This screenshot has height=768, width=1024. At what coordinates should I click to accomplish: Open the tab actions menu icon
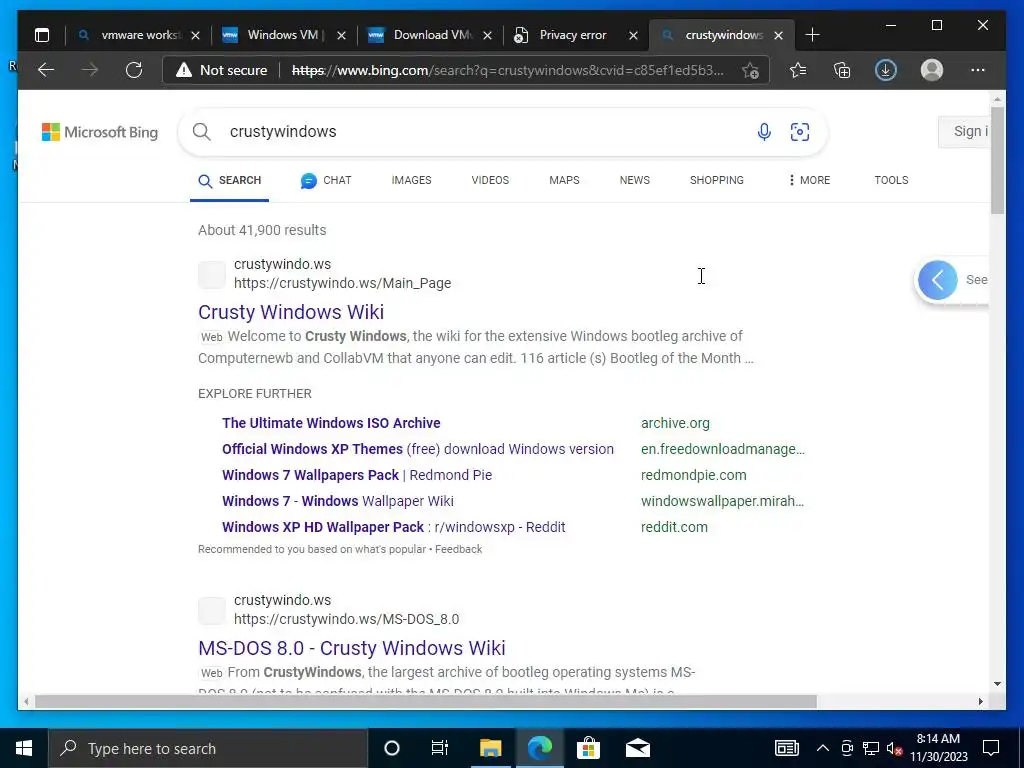tap(42, 35)
